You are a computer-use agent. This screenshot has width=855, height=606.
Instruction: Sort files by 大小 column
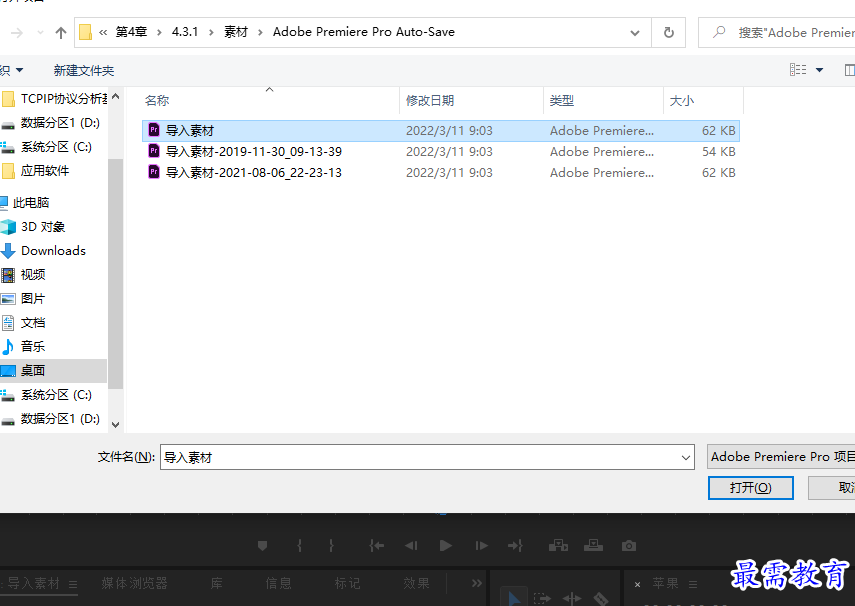tap(682, 100)
